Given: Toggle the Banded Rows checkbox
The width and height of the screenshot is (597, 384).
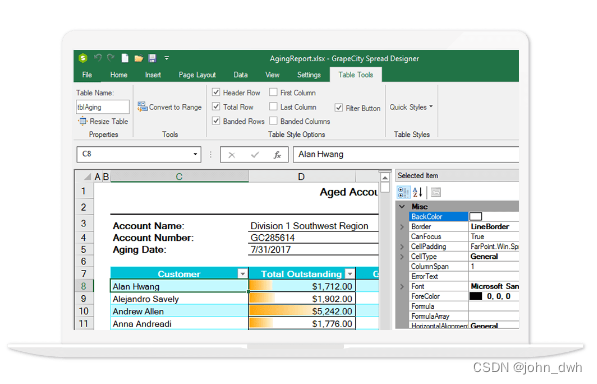Looking at the screenshot, I should pos(216,121).
